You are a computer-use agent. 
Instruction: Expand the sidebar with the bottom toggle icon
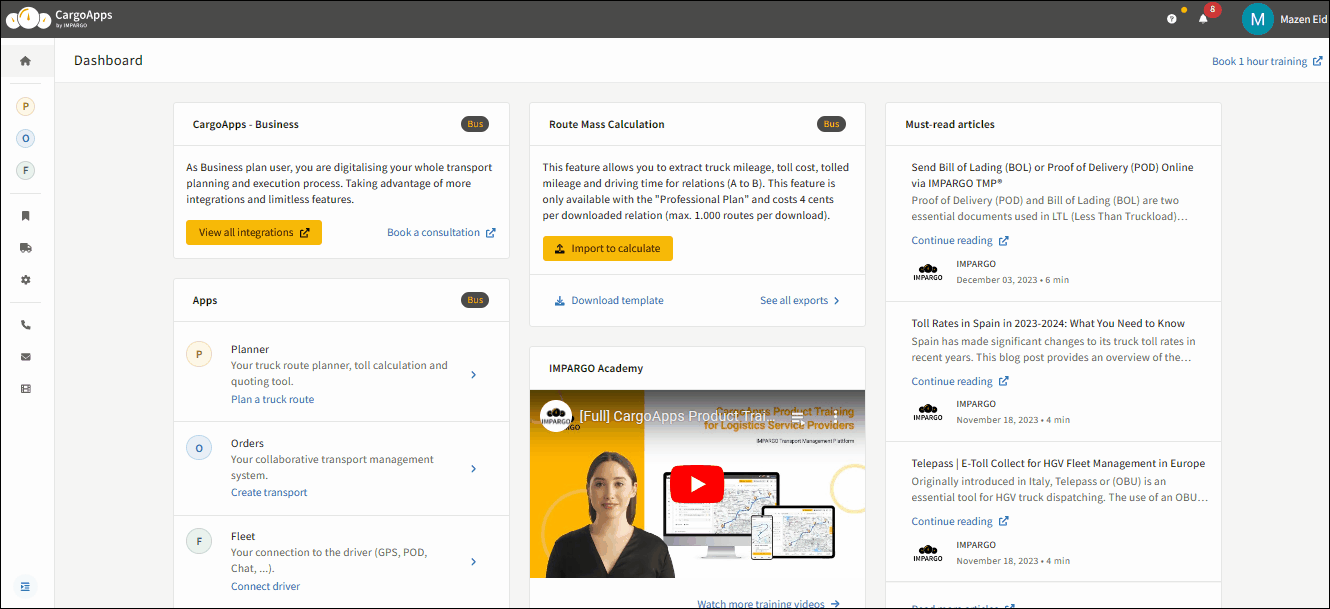coord(26,587)
